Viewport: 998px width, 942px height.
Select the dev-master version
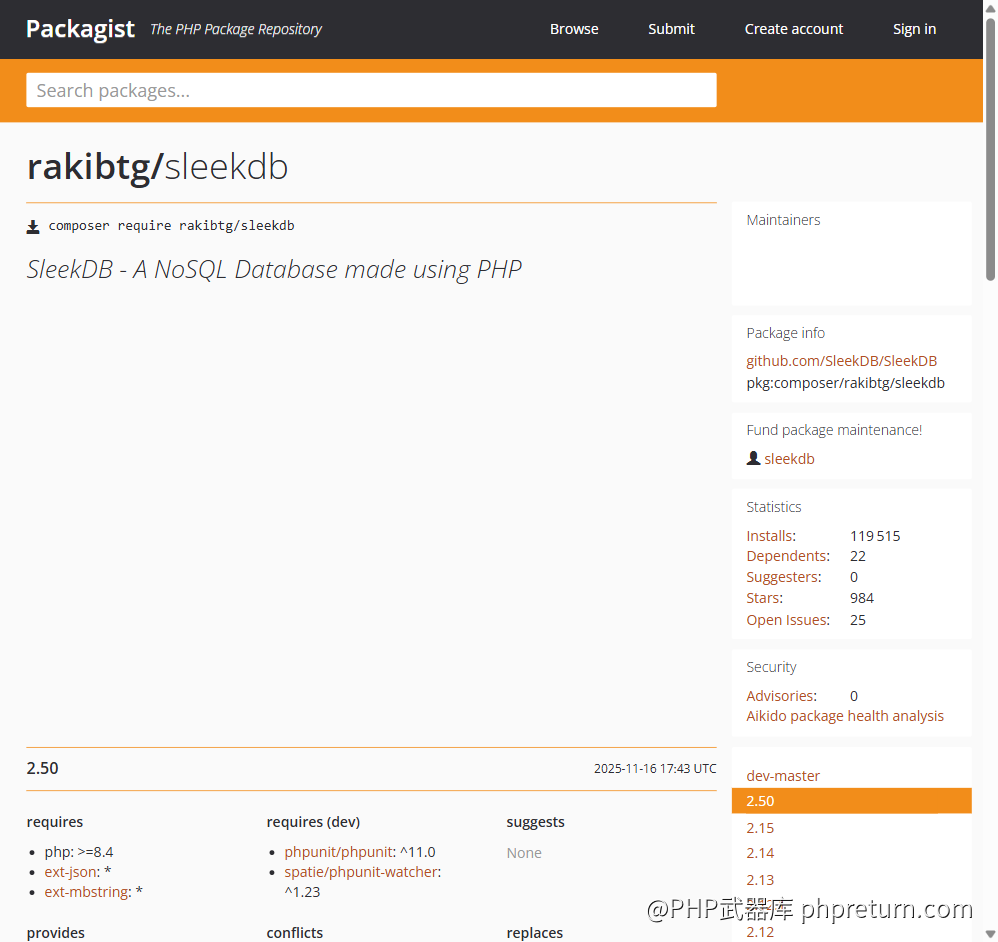(783, 776)
